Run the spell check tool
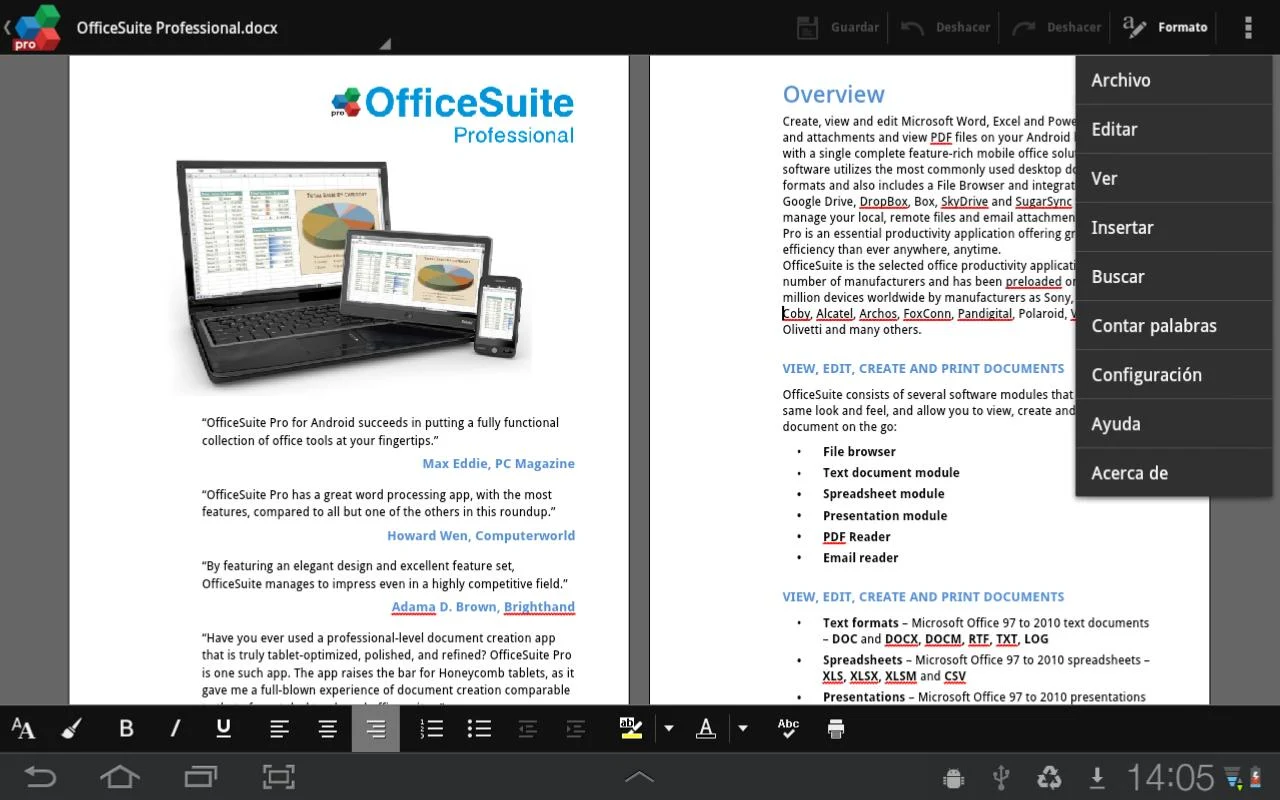Viewport: 1280px width, 800px height. coord(789,729)
